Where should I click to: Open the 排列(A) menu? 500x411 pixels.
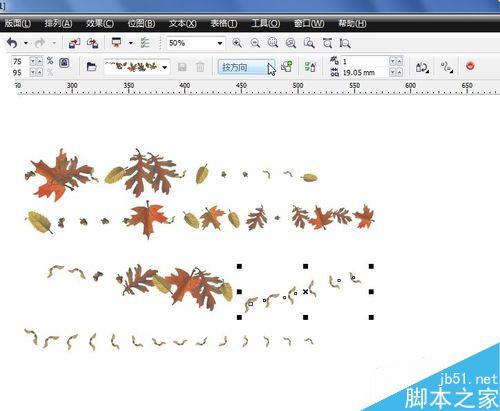pos(58,23)
